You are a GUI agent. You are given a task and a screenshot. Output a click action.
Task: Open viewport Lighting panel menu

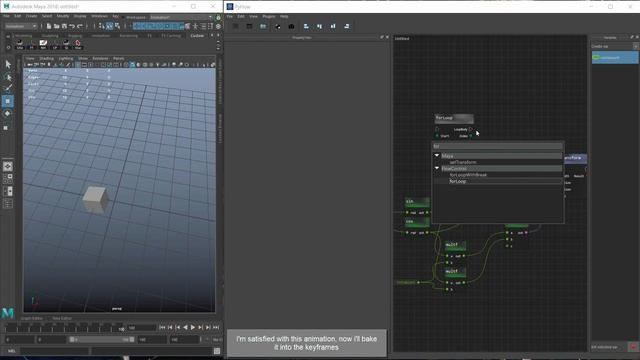pyautogui.click(x=66, y=58)
